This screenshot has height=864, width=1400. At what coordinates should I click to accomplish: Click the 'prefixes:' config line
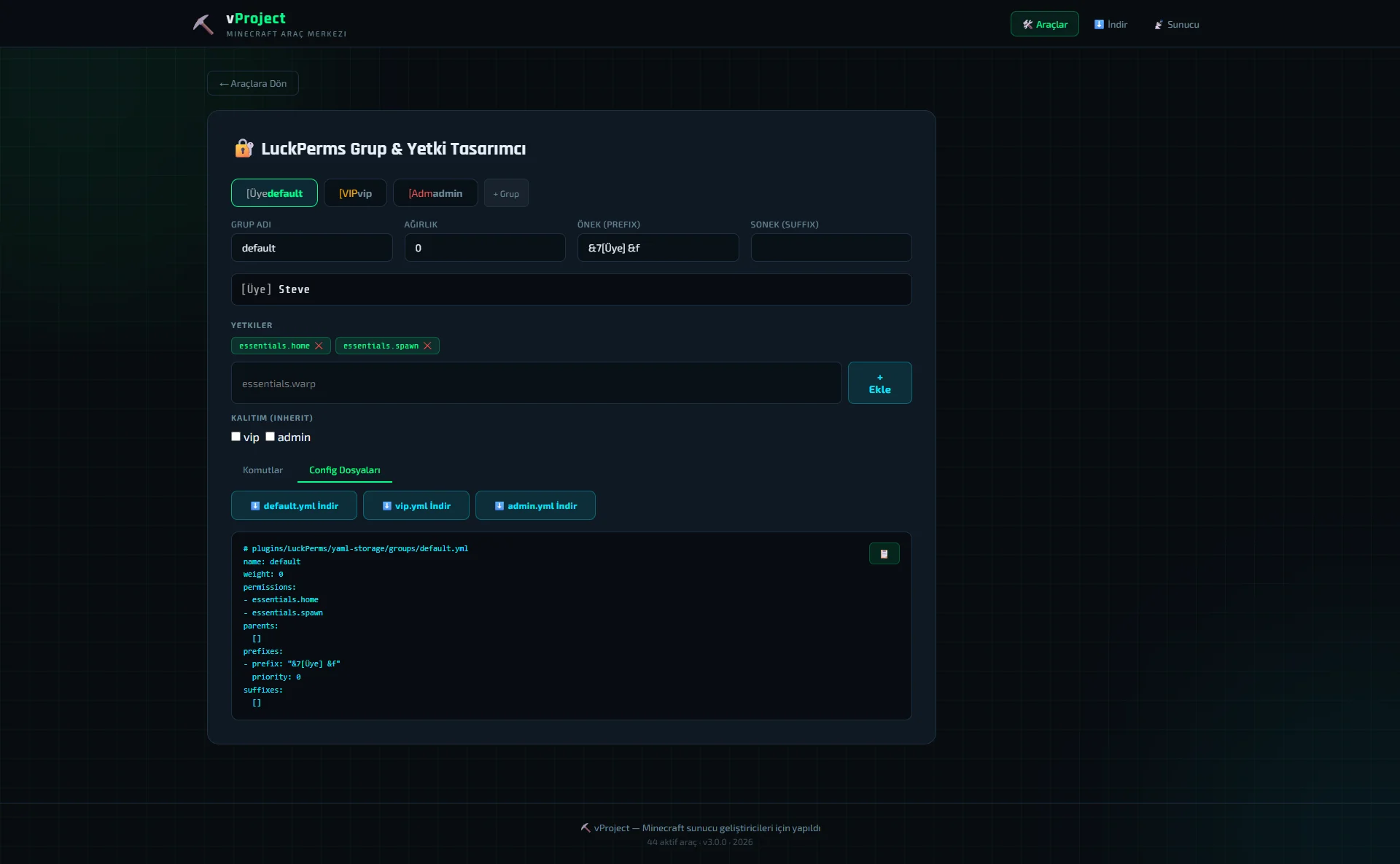(262, 651)
